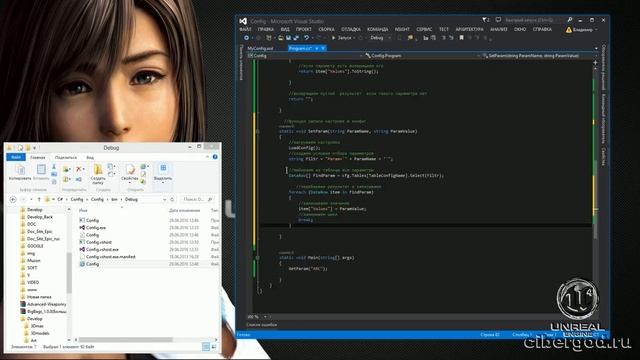
Task: Open the ПРАВКА menu in Visual Studio
Action: tap(266, 29)
